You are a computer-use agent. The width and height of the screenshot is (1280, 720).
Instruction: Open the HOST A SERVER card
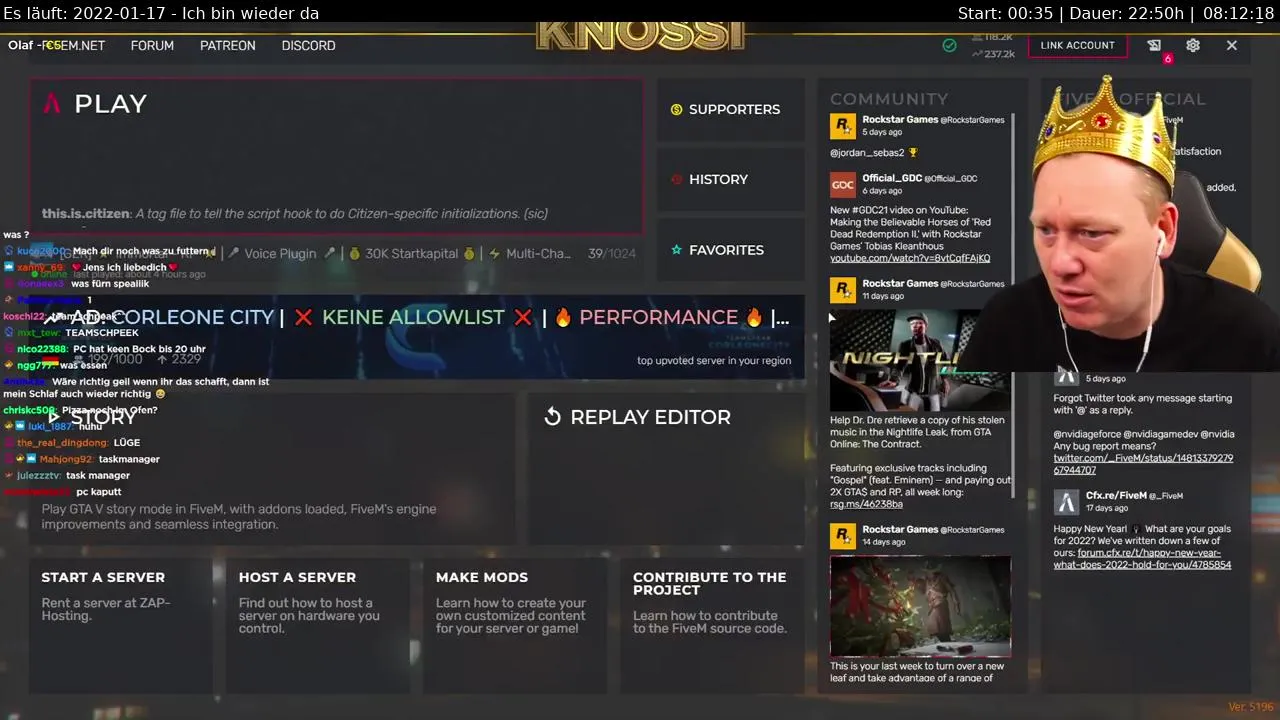click(318, 625)
